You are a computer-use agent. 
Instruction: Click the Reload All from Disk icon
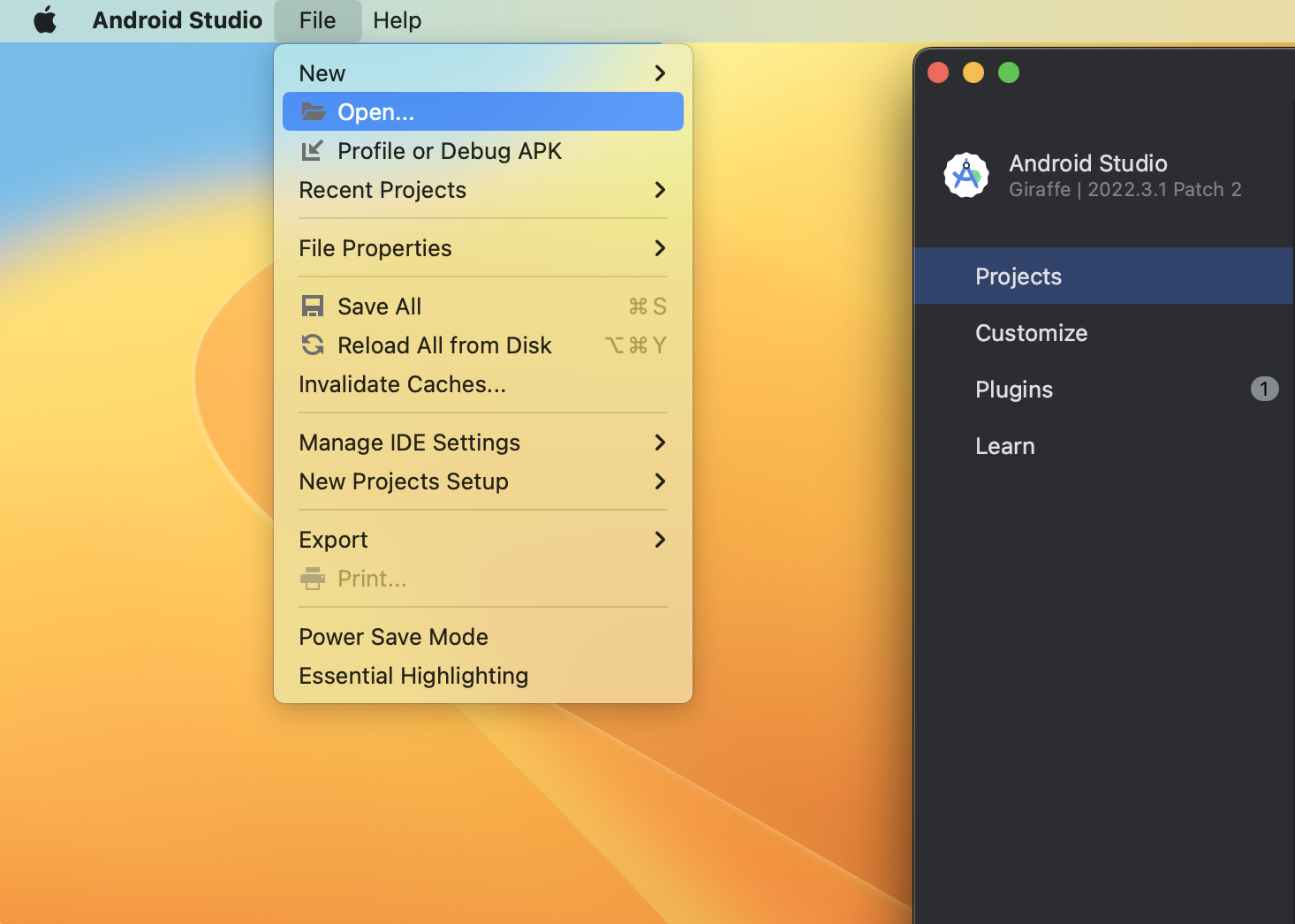pyautogui.click(x=313, y=345)
